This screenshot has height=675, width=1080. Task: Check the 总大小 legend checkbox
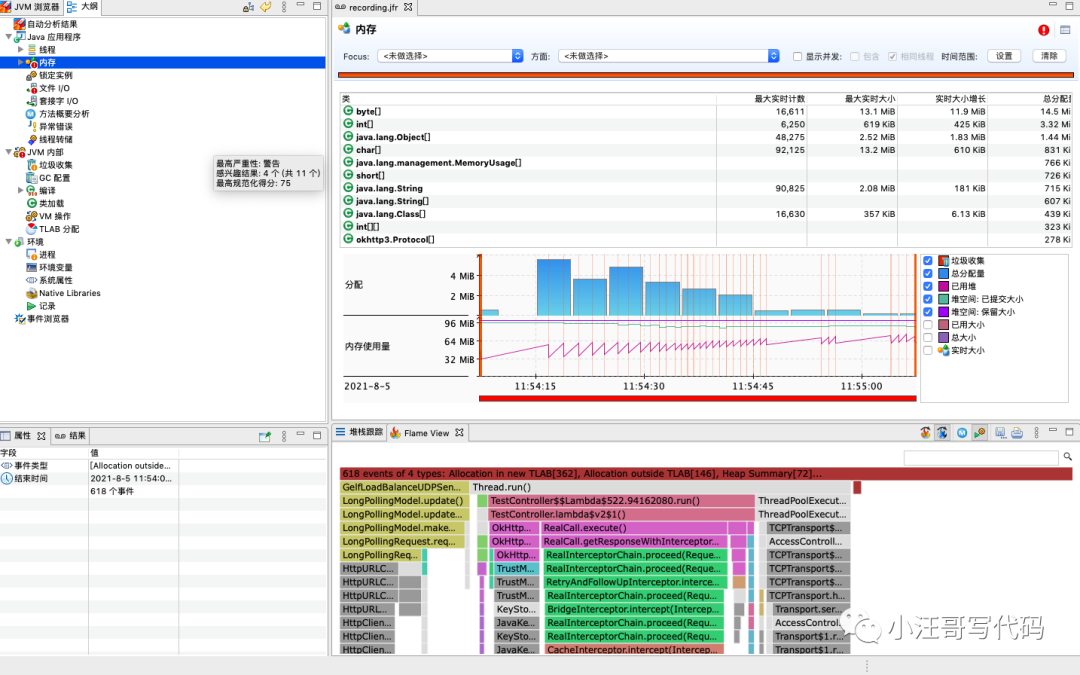click(928, 338)
